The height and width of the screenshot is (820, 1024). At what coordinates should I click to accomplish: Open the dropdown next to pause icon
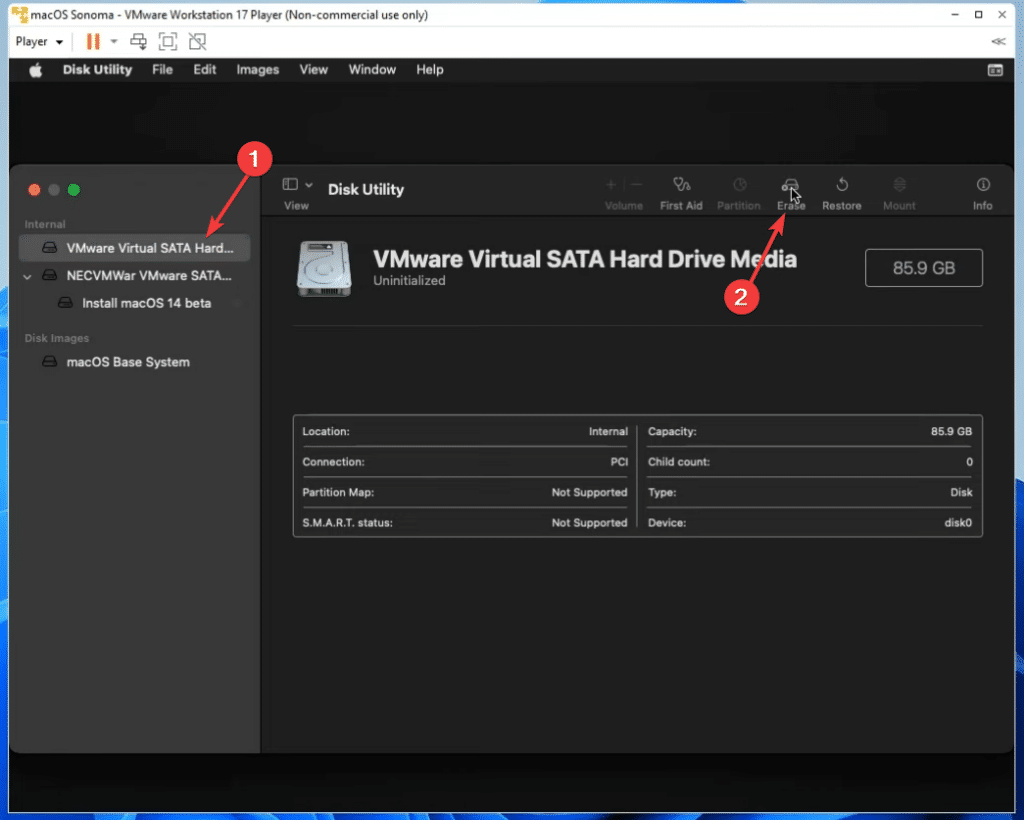pos(114,42)
